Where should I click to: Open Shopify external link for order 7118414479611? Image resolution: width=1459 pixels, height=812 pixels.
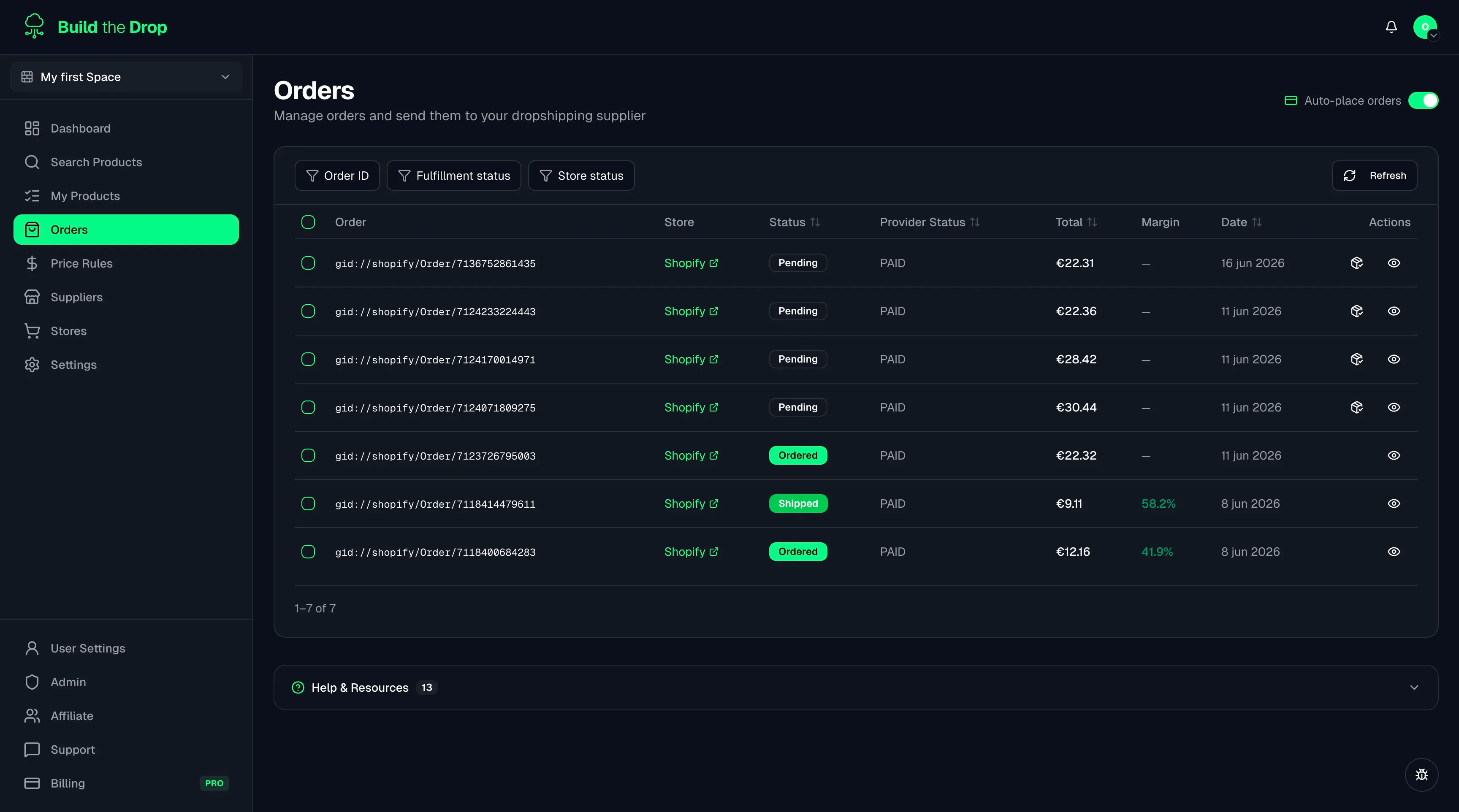pos(691,504)
